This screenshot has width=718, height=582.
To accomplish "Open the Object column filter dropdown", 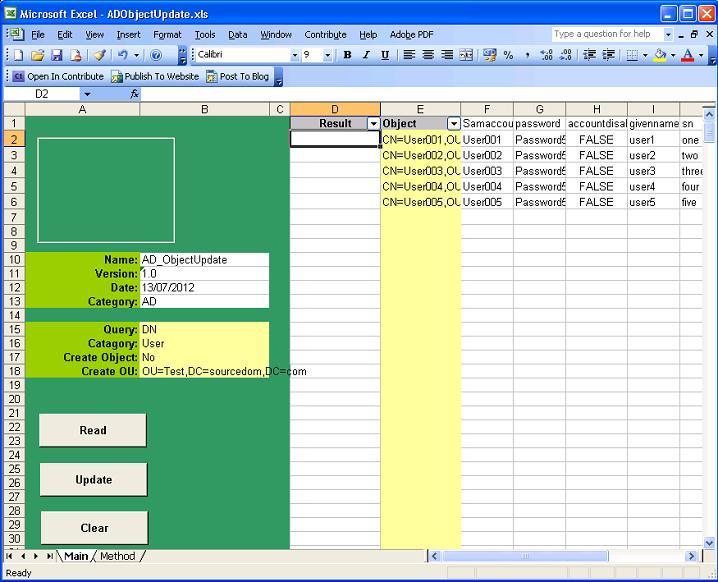I will click(x=454, y=124).
